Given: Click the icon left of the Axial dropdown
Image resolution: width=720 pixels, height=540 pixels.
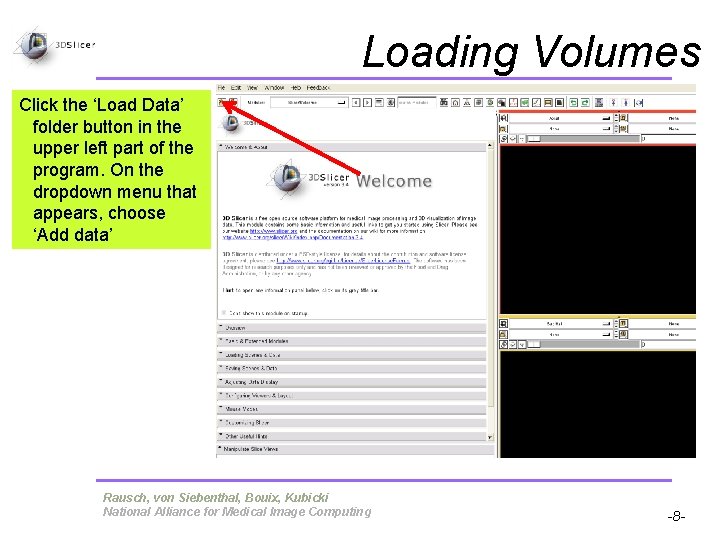Looking at the screenshot, I should coord(503,118).
